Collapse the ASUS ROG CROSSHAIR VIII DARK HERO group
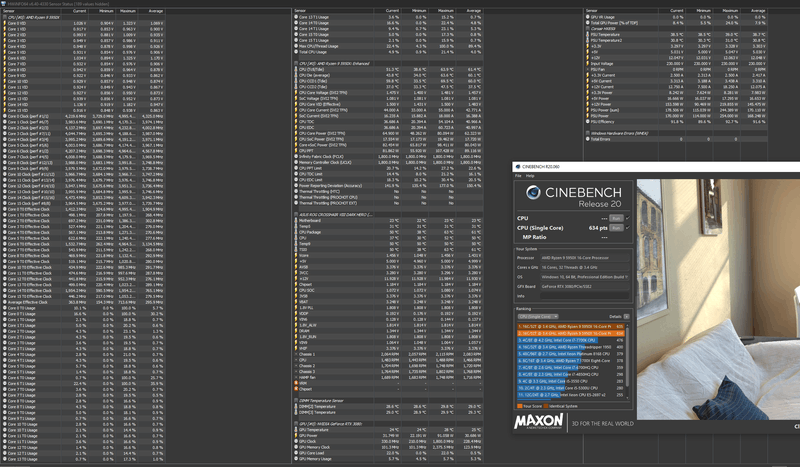 (x=296, y=214)
